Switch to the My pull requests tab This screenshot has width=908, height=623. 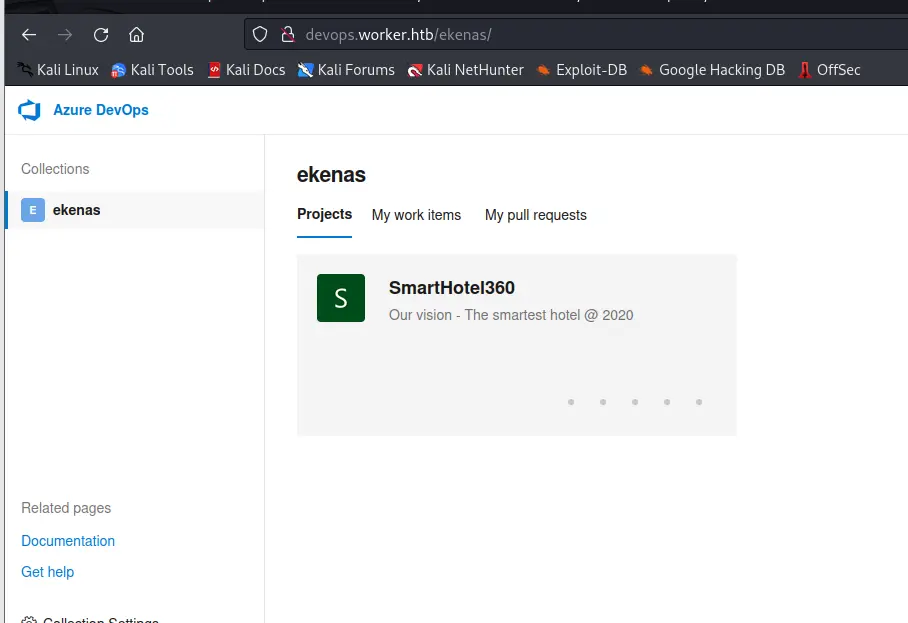coord(536,215)
